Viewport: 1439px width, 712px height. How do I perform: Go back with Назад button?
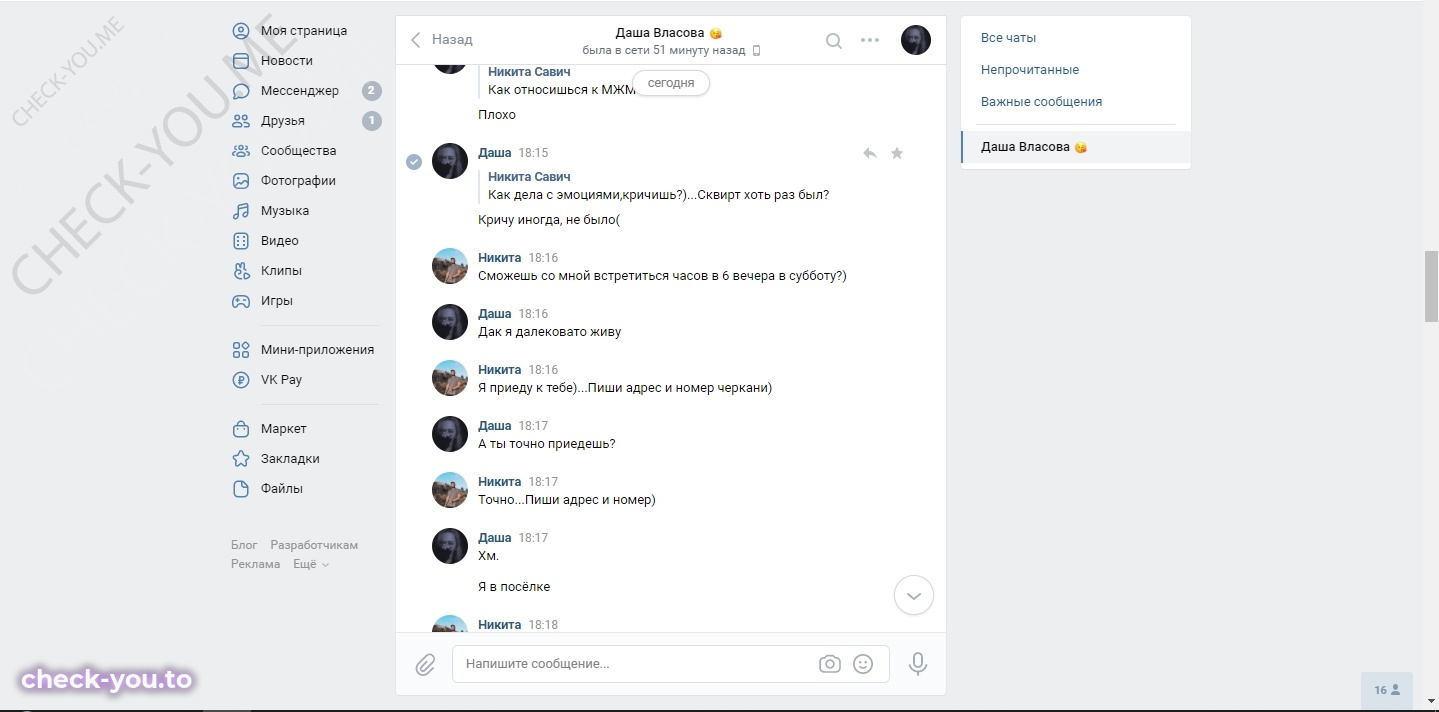(441, 40)
